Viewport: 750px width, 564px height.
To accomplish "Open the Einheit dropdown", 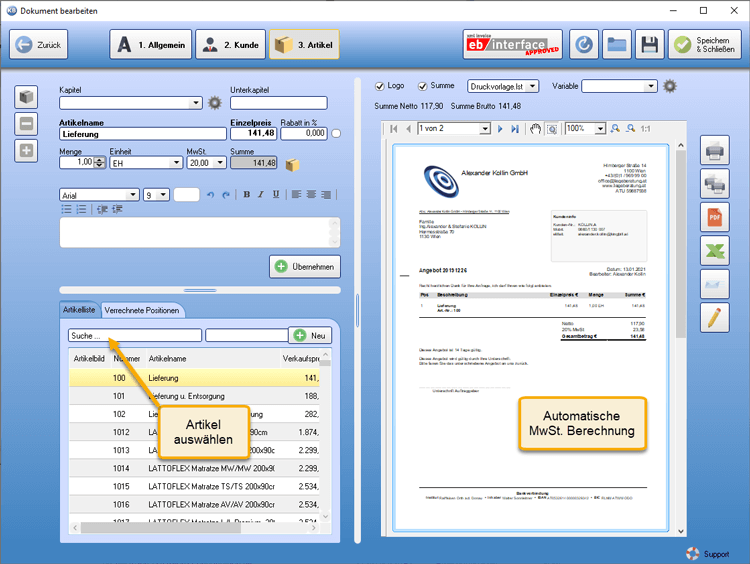I will click(176, 163).
